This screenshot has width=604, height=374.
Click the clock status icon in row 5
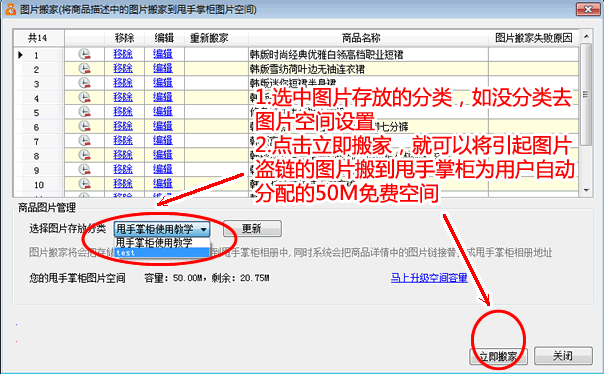[84, 112]
